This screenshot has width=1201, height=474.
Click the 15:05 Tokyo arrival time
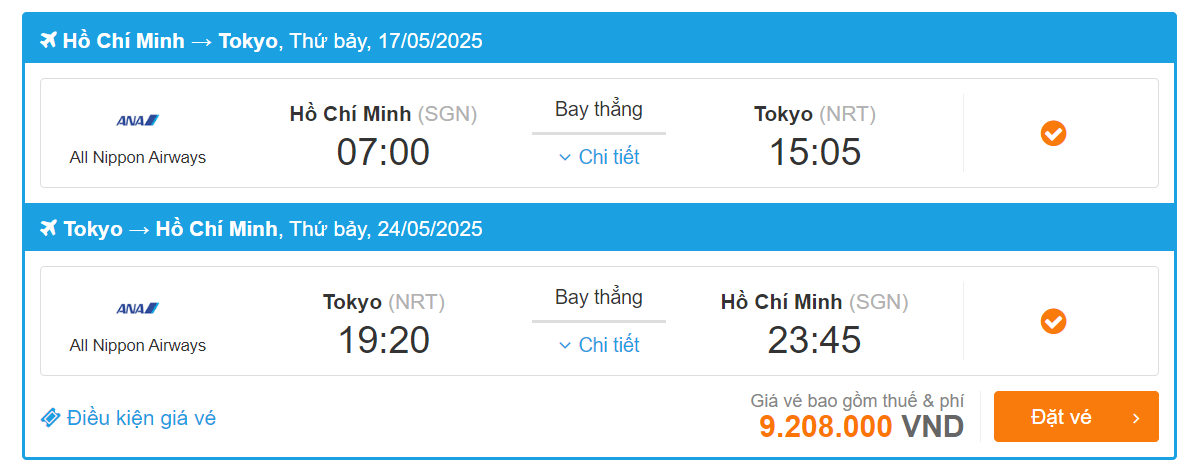pyautogui.click(x=814, y=152)
